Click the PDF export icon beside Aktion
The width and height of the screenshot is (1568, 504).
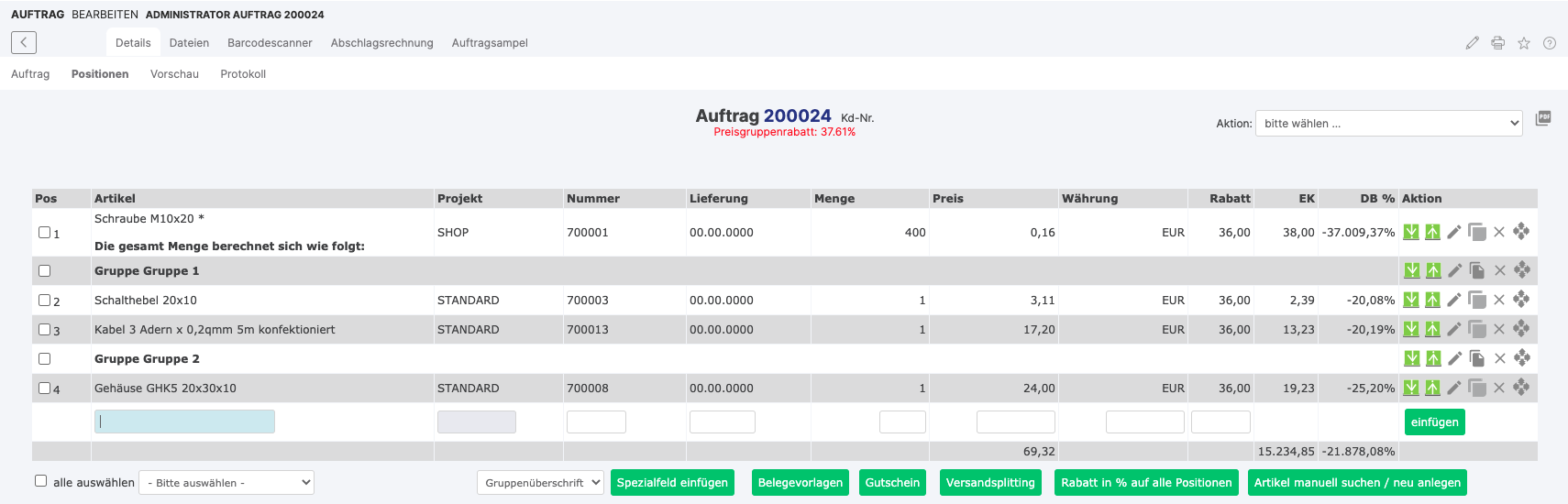click(1543, 118)
